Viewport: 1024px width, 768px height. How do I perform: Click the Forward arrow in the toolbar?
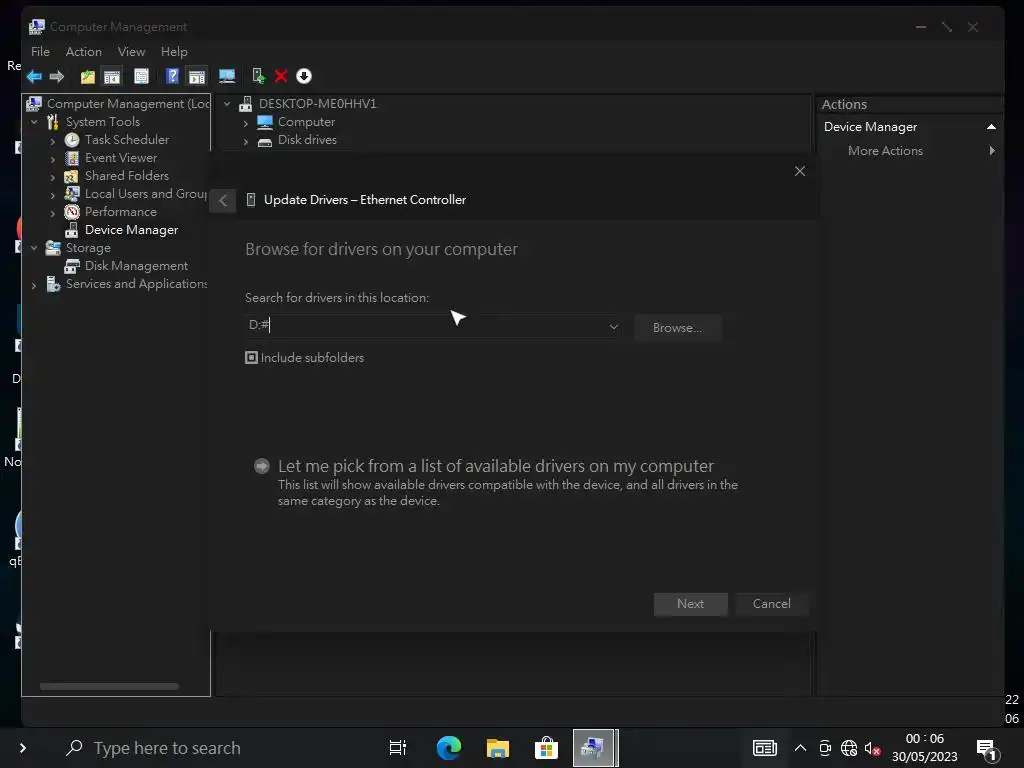click(x=57, y=76)
